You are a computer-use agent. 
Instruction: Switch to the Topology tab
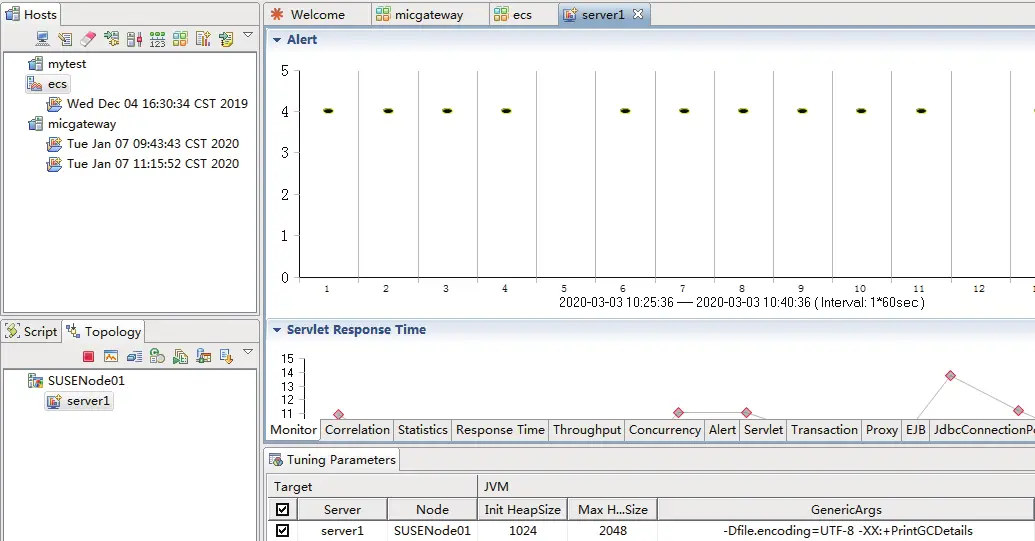(103, 331)
